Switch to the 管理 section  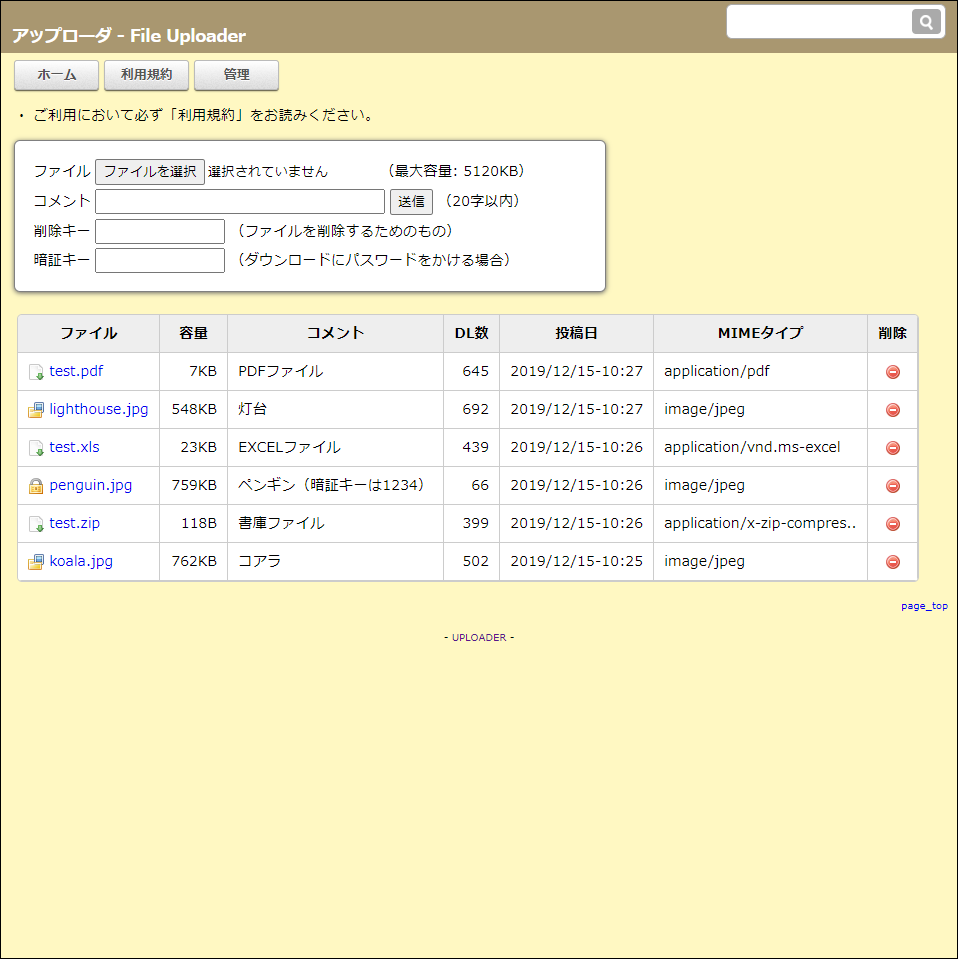pyautogui.click(x=236, y=75)
